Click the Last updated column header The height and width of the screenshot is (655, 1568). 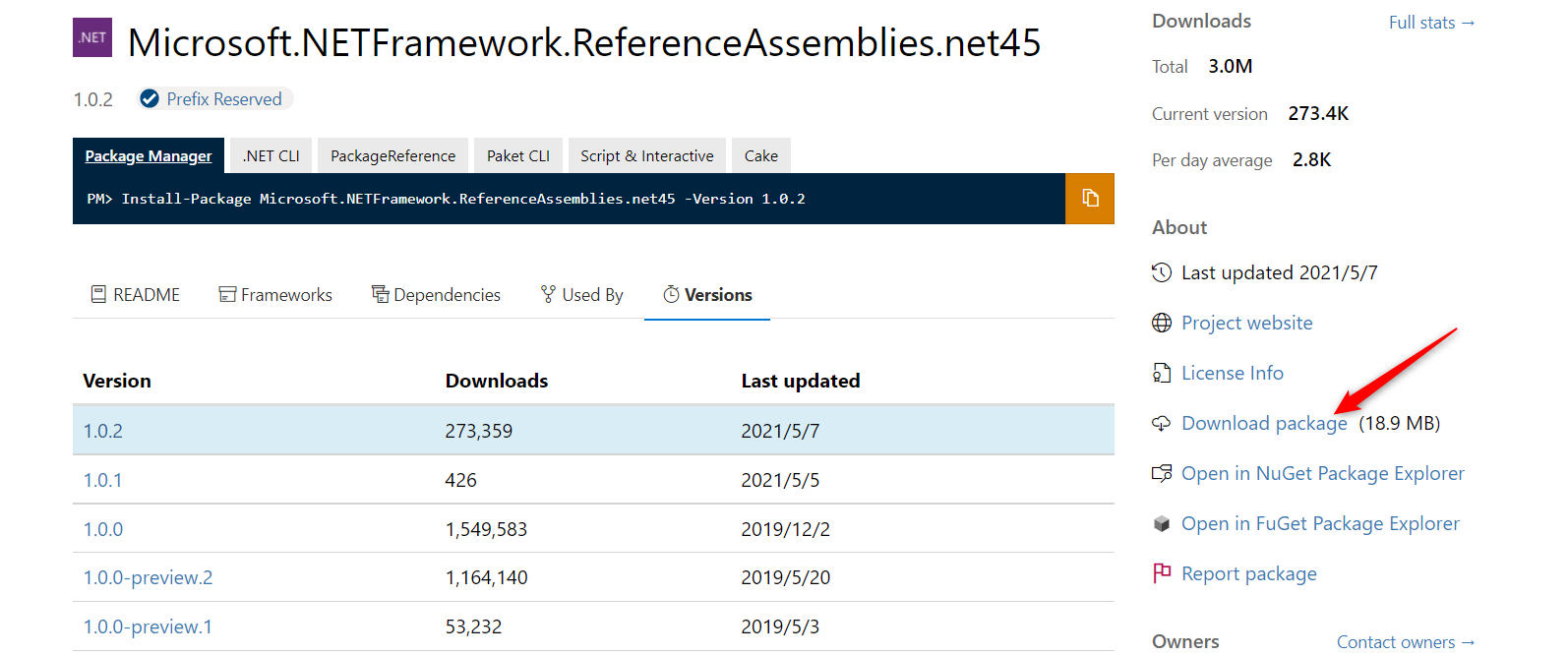pos(801,381)
